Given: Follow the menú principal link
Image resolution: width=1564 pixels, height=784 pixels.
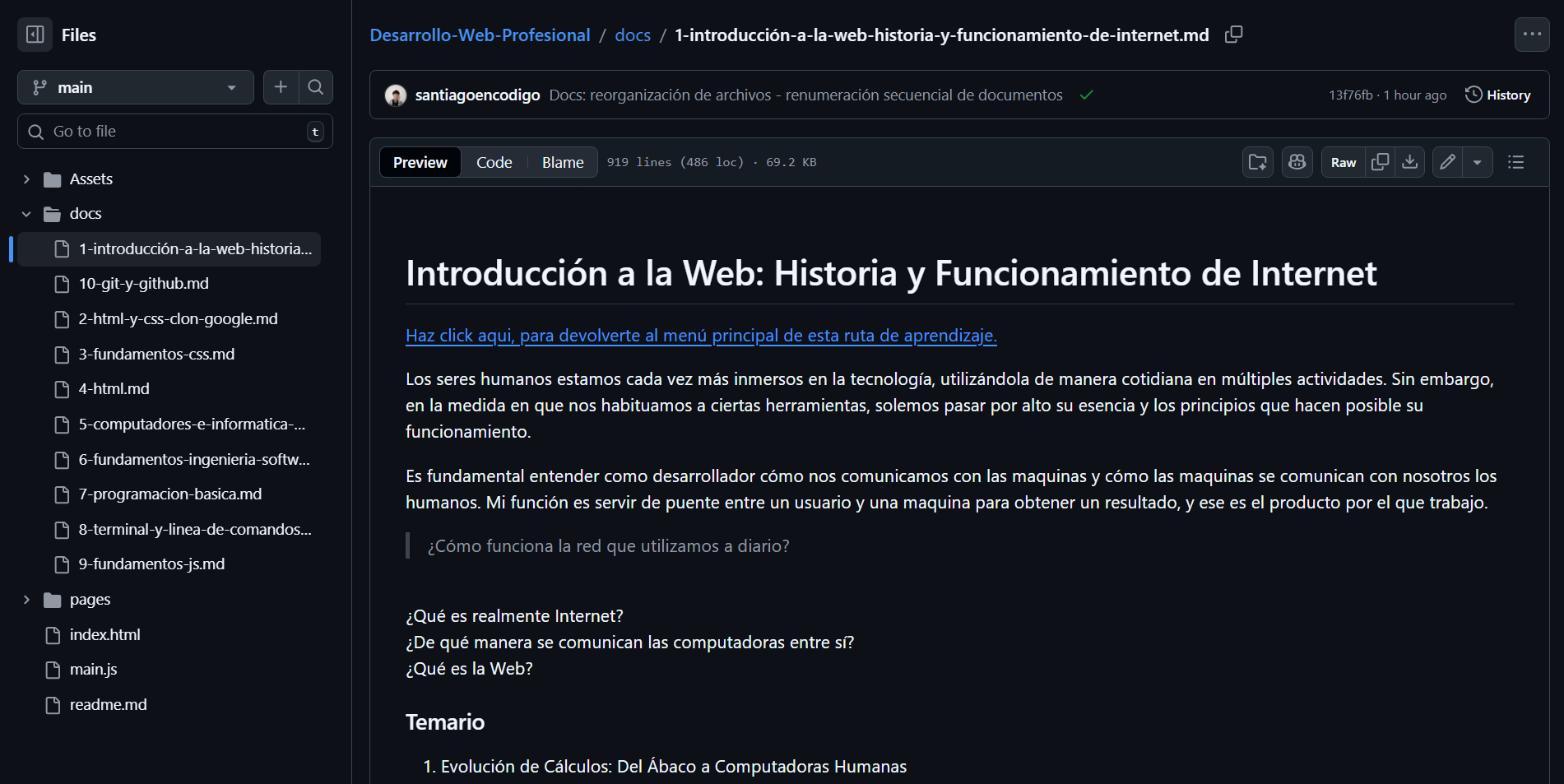Looking at the screenshot, I should click(x=700, y=336).
